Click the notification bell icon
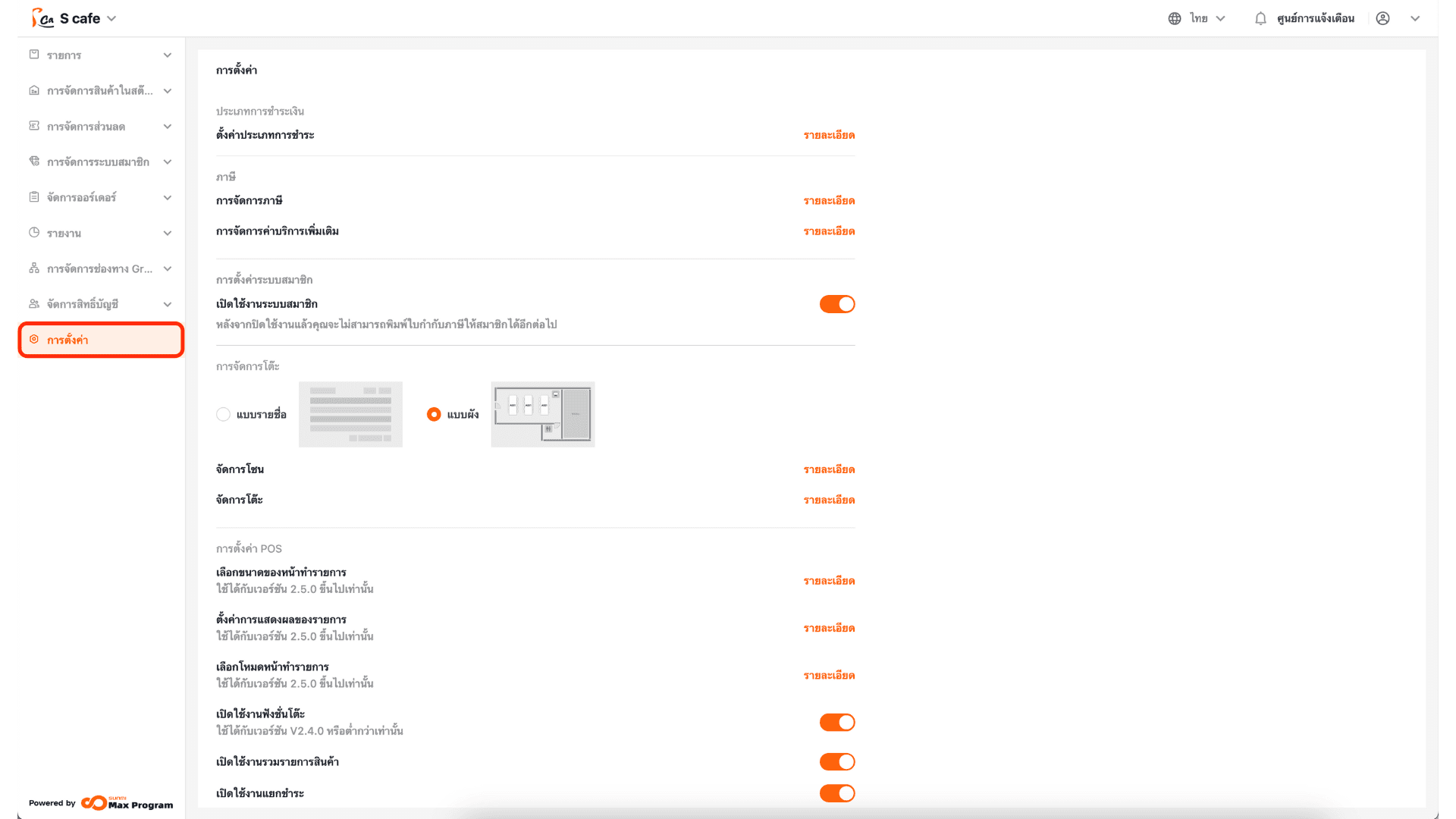 (x=1260, y=18)
